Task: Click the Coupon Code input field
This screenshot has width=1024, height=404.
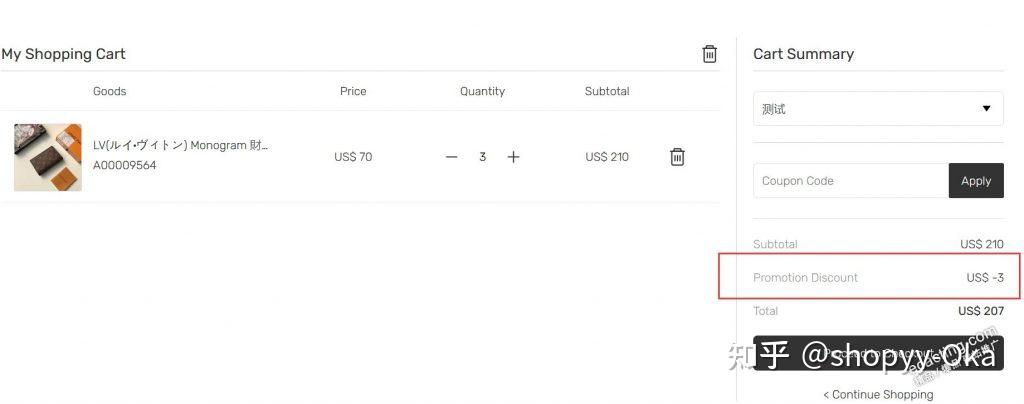Action: (850, 181)
